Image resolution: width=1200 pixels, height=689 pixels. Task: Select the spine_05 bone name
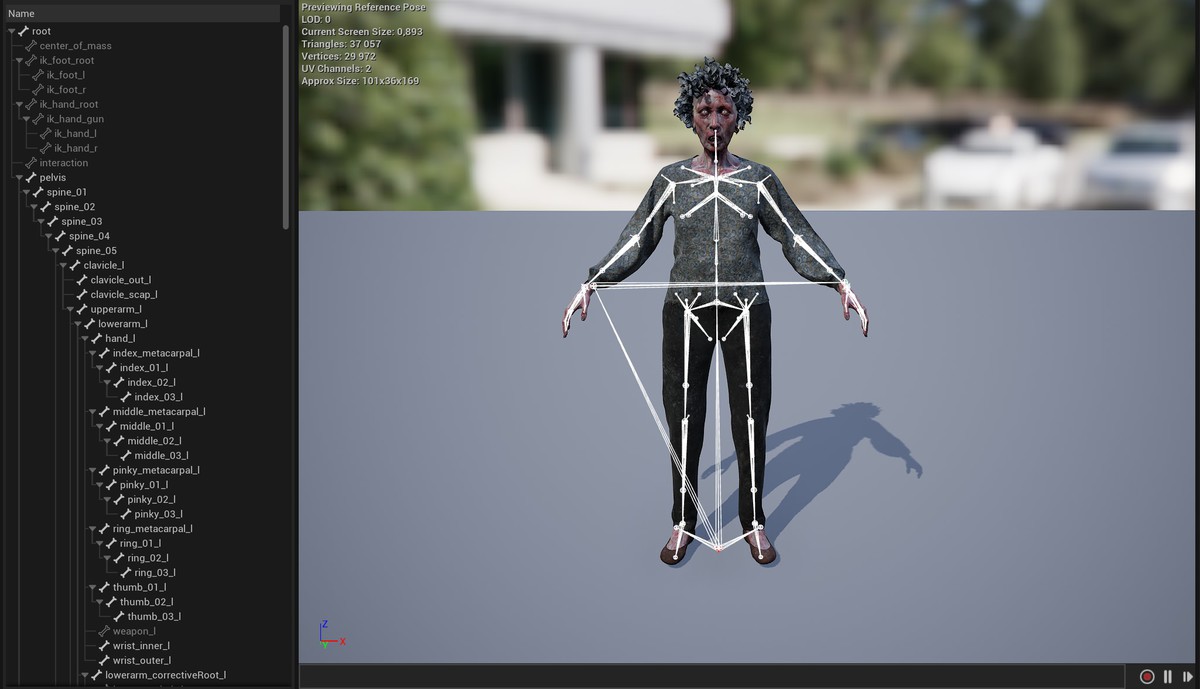click(96, 251)
